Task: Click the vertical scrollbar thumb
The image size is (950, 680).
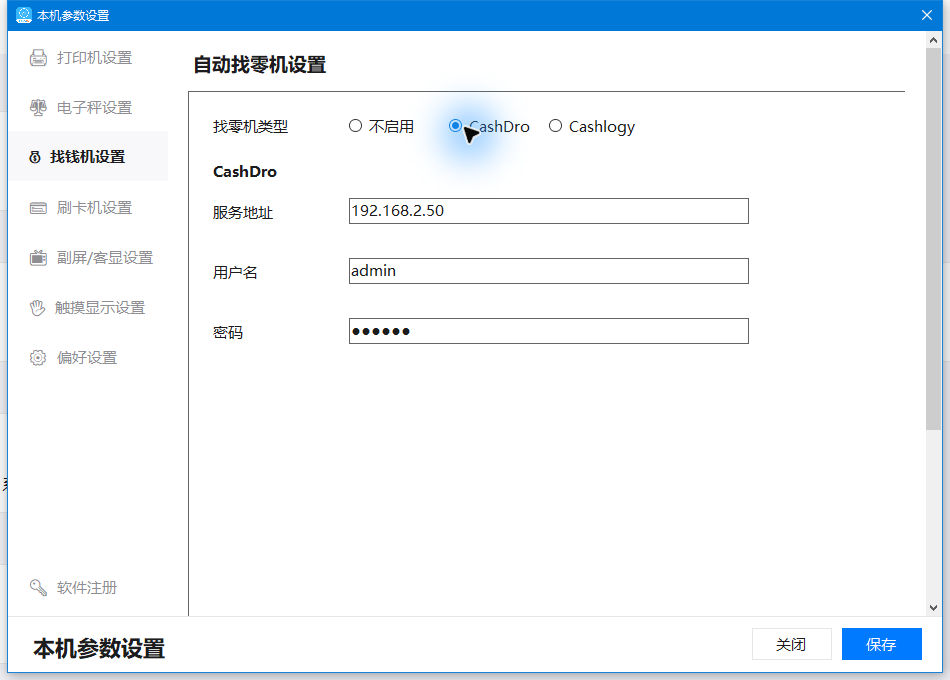Action: (933, 239)
